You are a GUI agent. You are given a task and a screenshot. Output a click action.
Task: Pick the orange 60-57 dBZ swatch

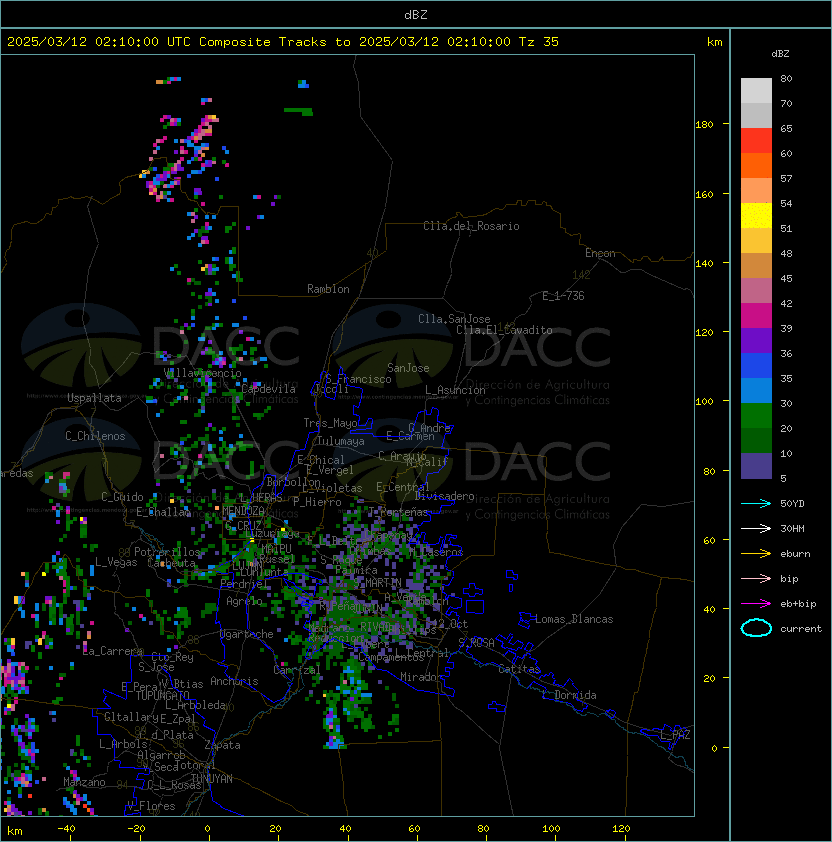pos(756,165)
